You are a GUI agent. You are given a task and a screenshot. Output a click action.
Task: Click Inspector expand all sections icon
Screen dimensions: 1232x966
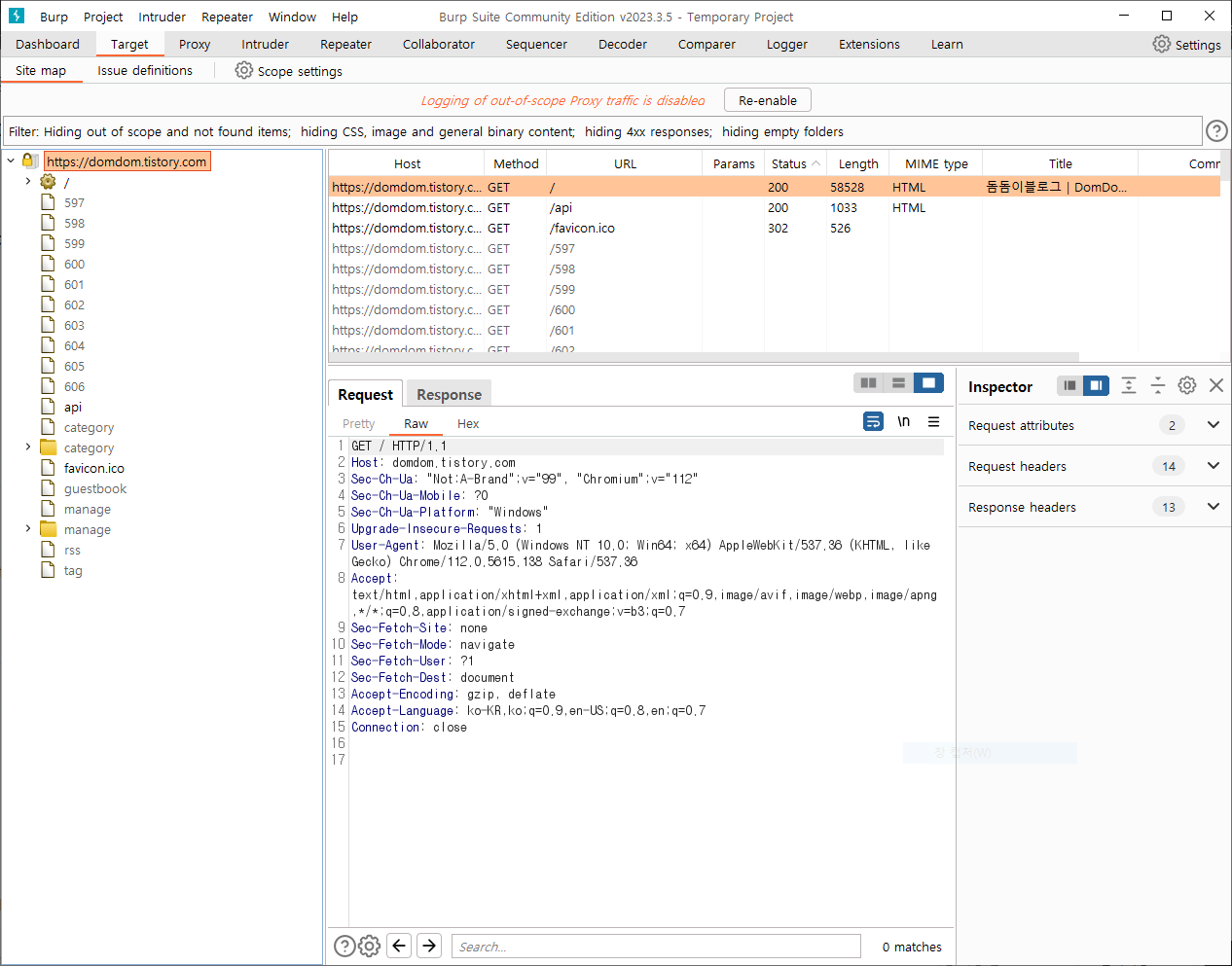1129,385
